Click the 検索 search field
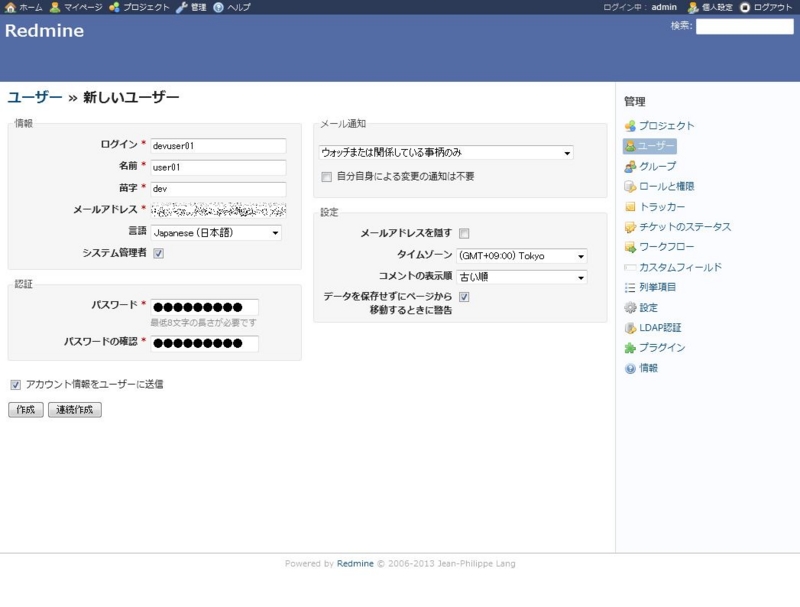 coord(745,28)
